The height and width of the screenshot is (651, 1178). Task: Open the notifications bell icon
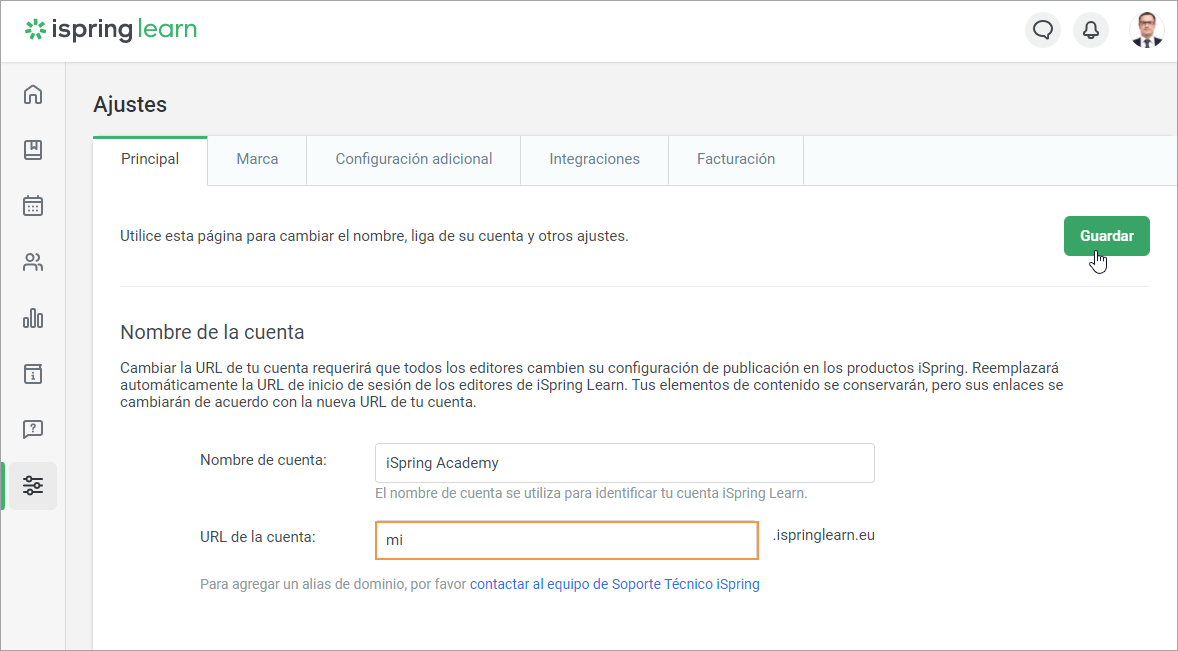coord(1091,30)
